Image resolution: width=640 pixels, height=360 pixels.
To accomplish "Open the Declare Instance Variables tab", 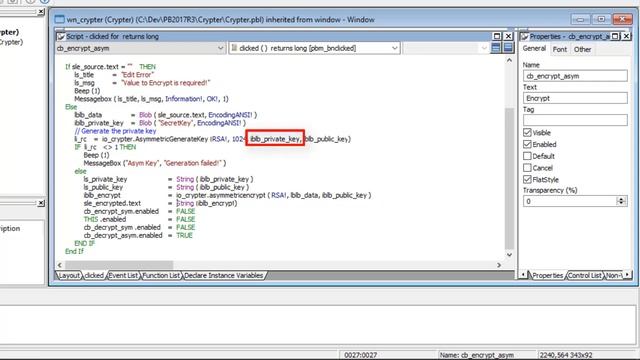I will [224, 276].
